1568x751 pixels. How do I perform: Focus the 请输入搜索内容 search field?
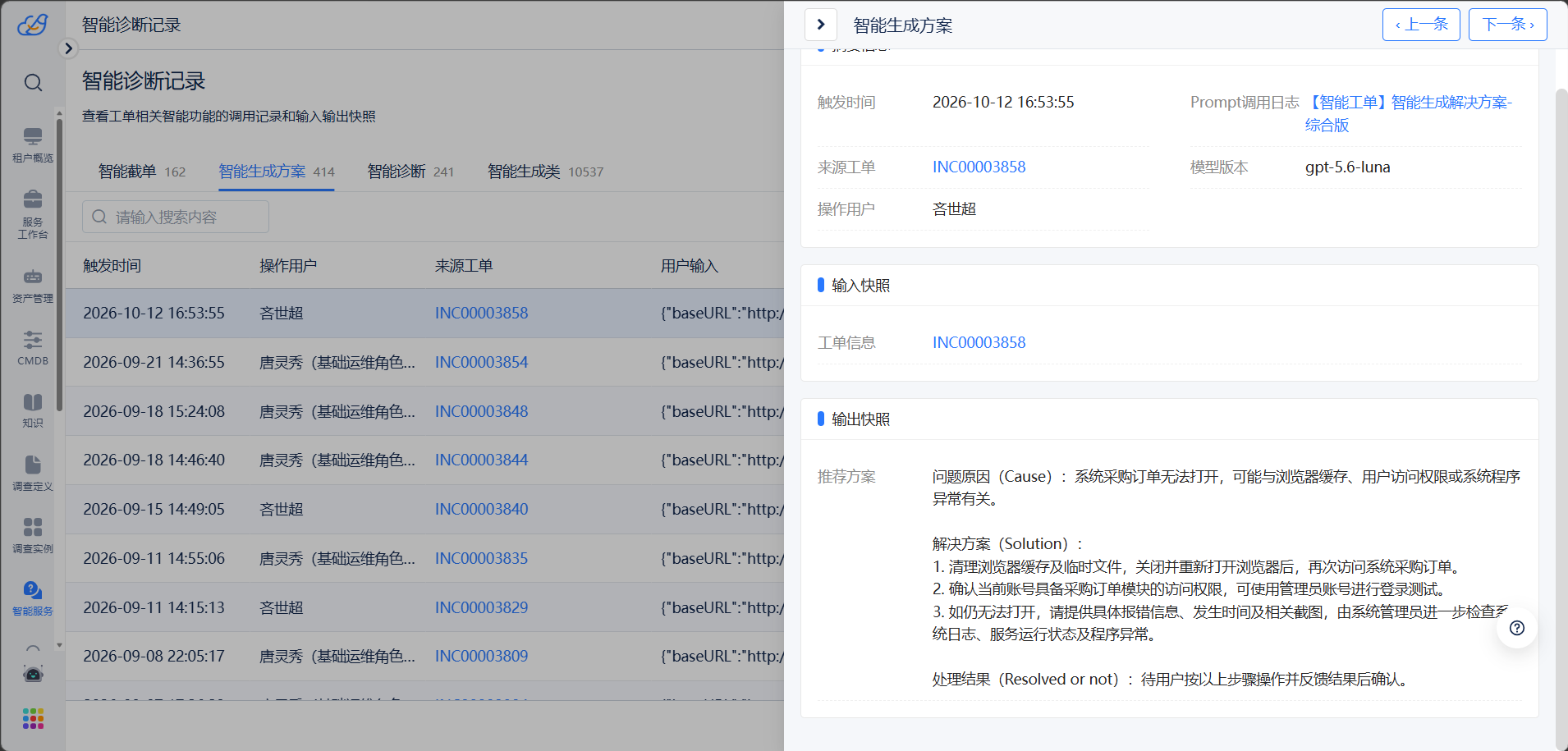[176, 217]
